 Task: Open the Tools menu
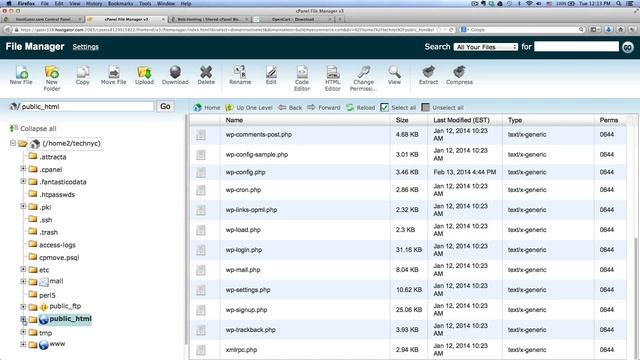coord(145,3)
